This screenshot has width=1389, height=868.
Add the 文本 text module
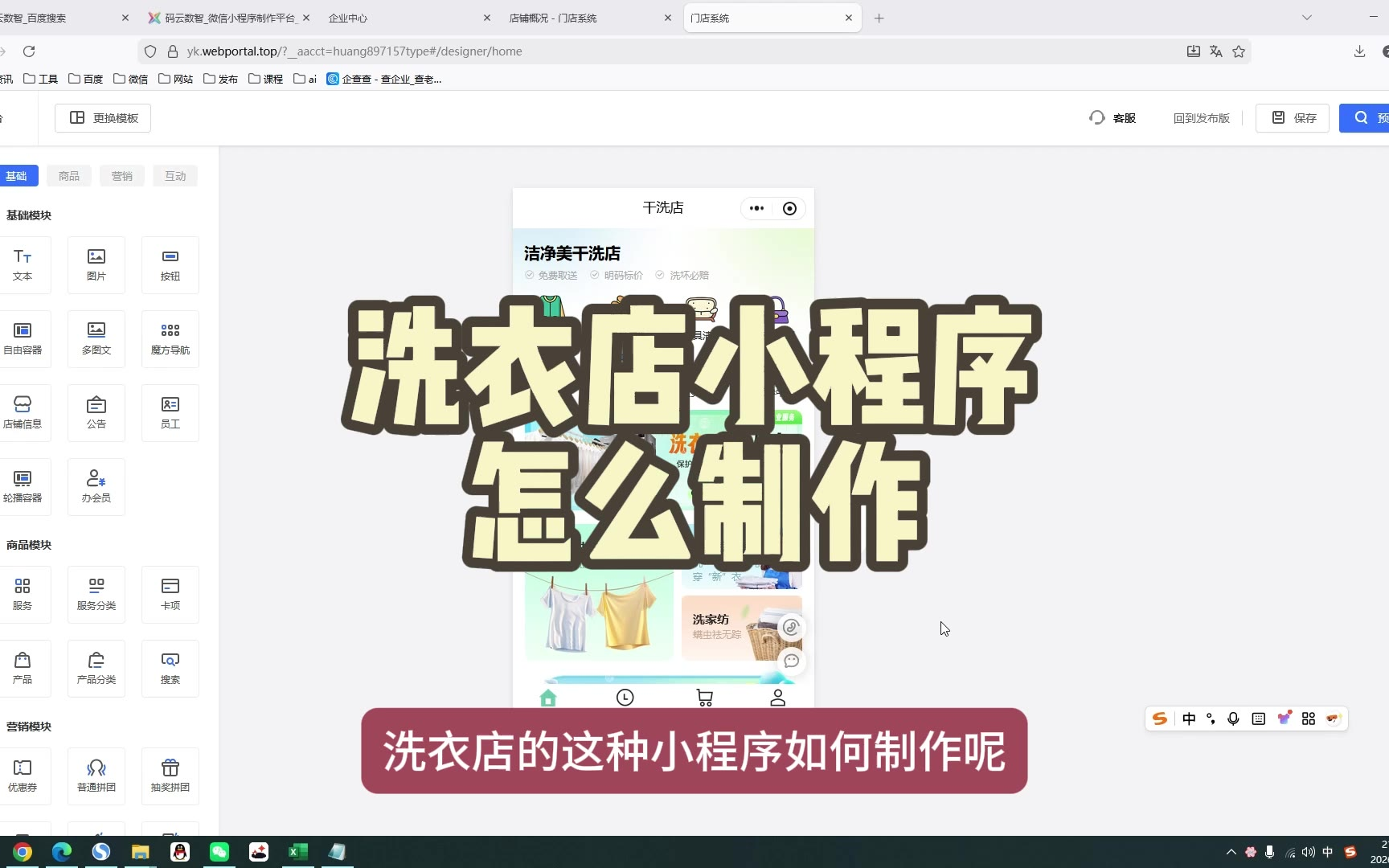click(23, 265)
